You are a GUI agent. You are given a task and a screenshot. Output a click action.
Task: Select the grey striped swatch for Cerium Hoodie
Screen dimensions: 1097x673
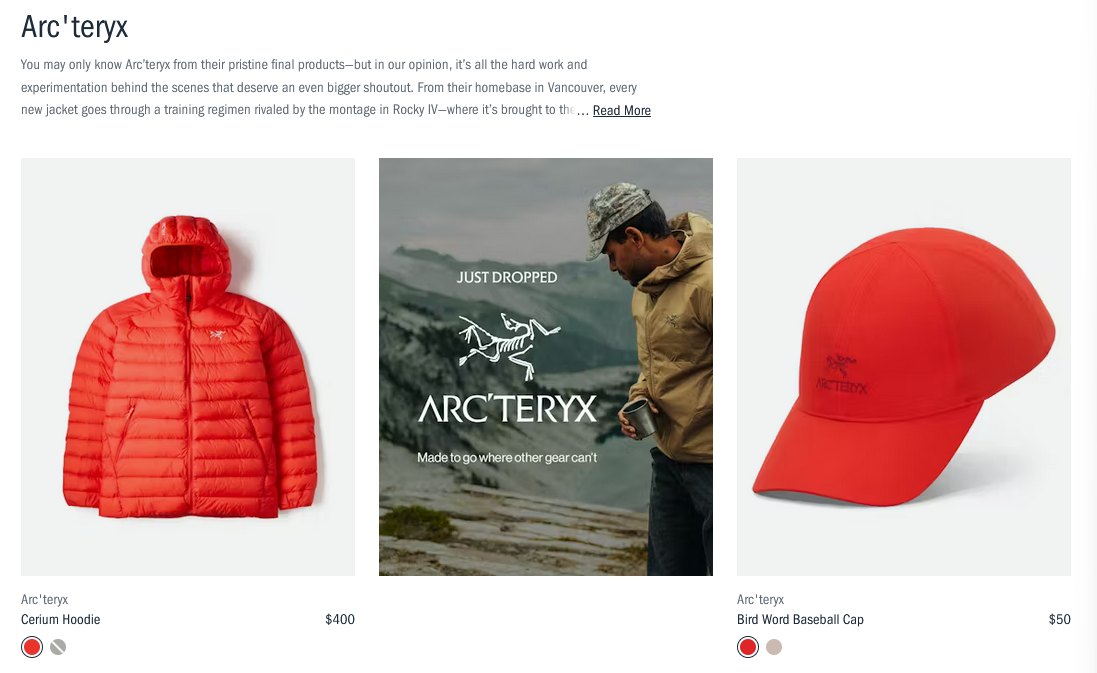[x=58, y=647]
